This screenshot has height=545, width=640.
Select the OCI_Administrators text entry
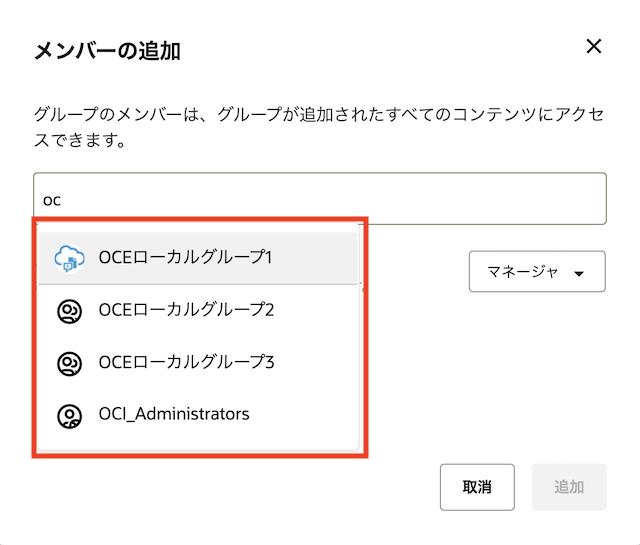pyautogui.click(x=174, y=414)
